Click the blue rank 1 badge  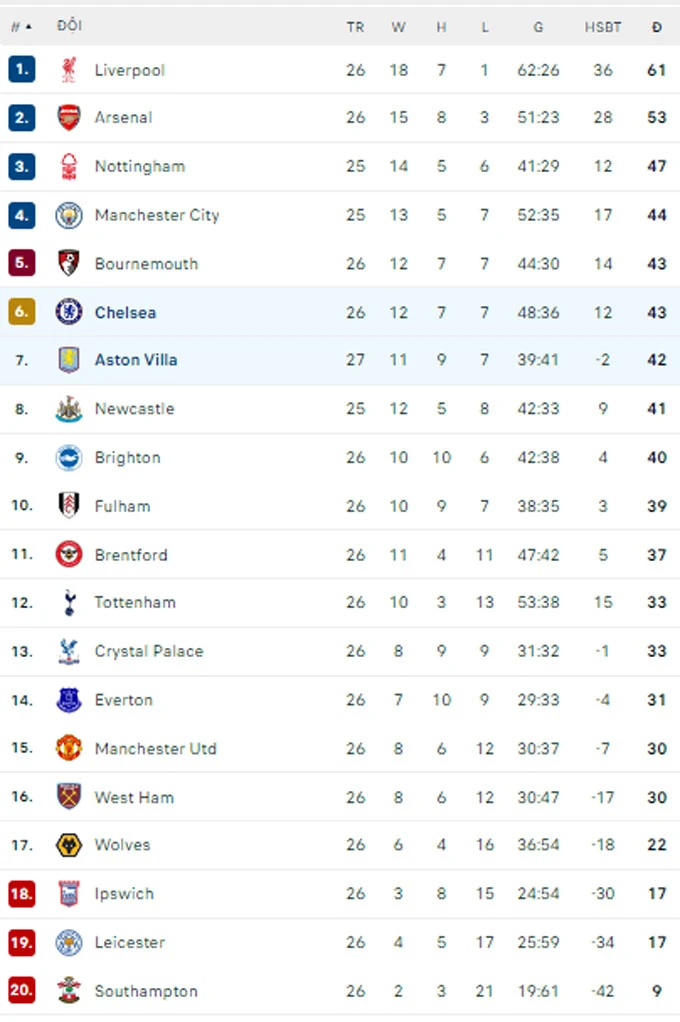click(22, 70)
